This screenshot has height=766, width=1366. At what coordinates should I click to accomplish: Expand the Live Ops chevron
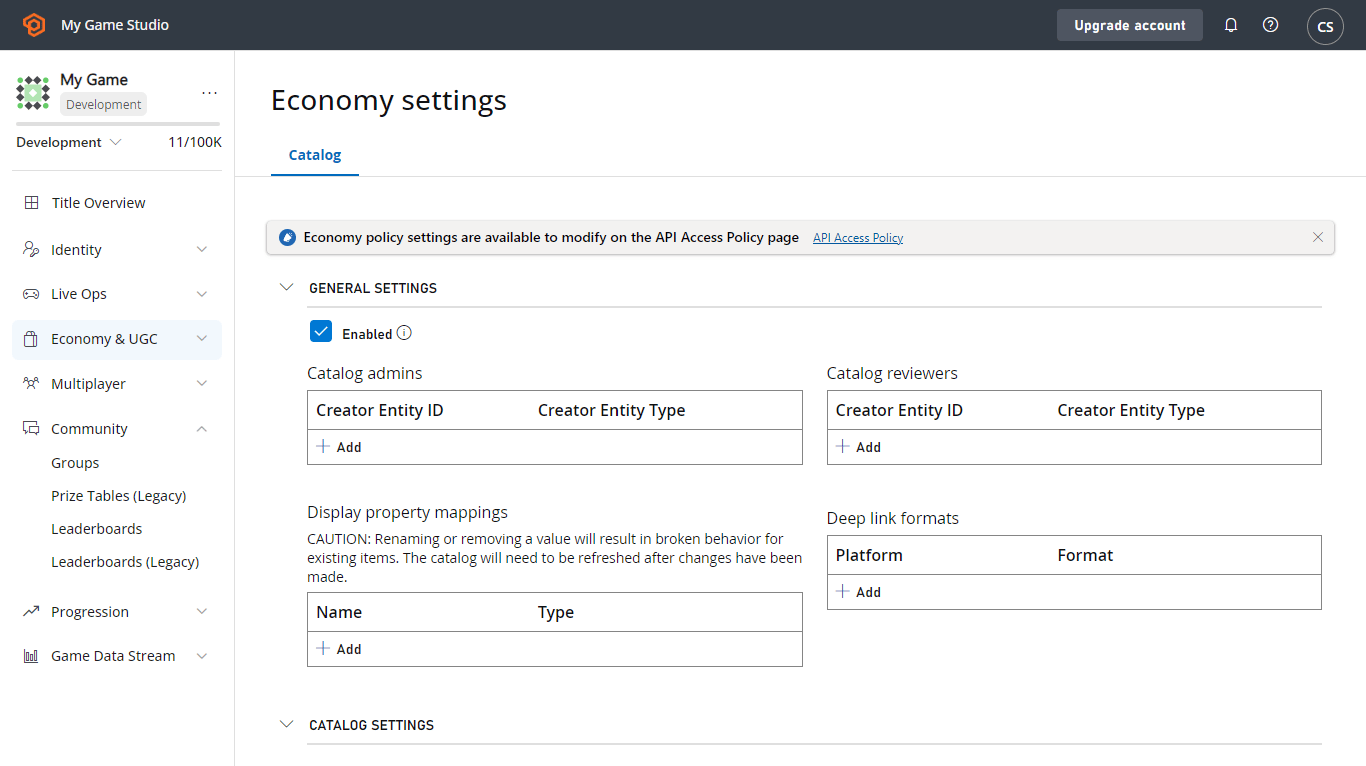coord(202,294)
